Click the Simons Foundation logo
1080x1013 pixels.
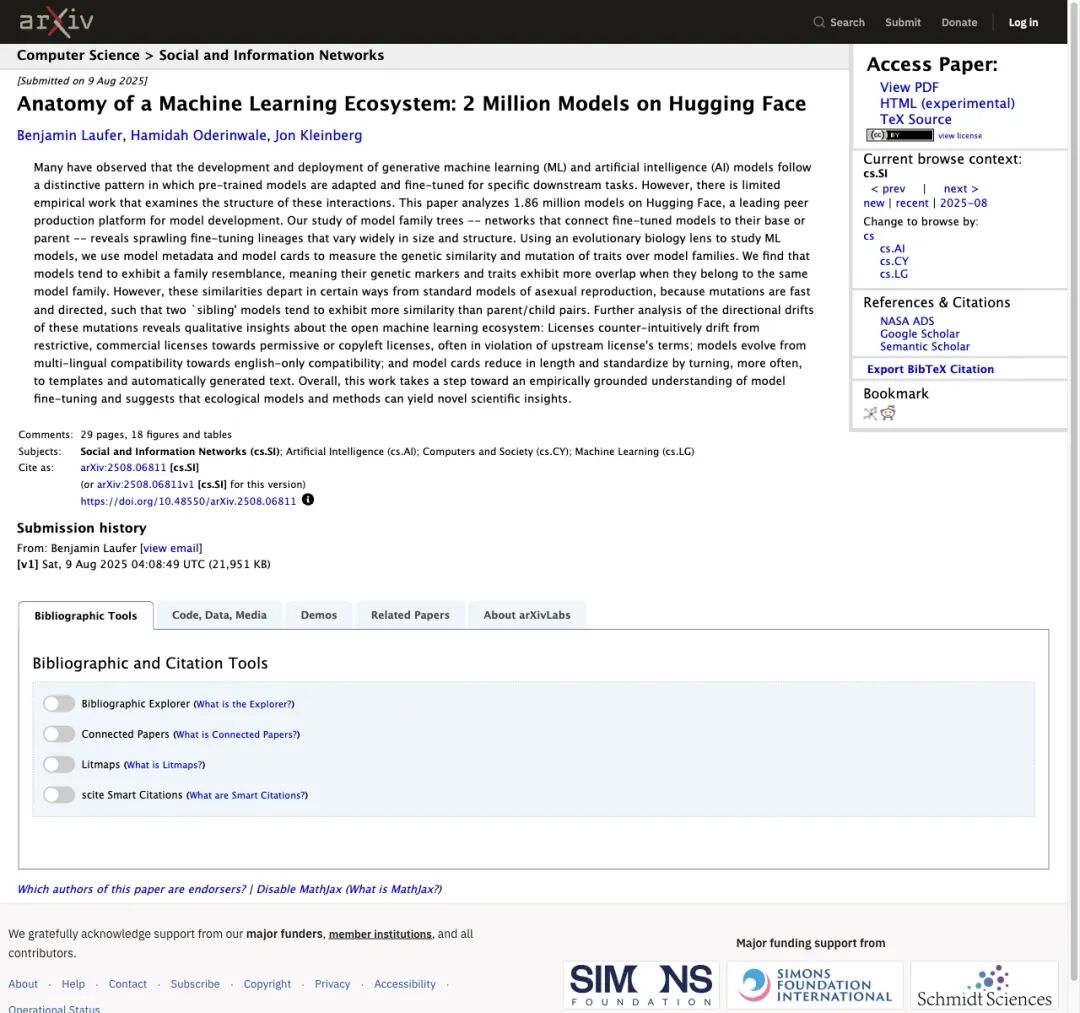[641, 985]
